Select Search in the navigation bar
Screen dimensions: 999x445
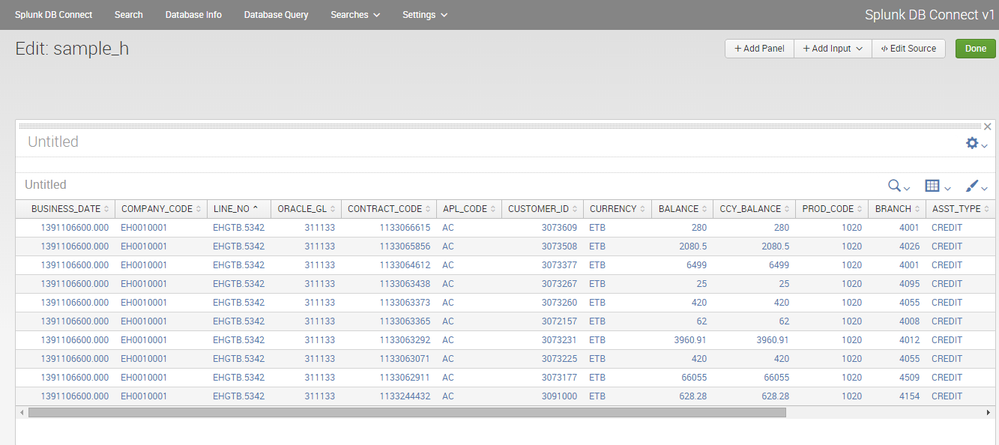[128, 15]
